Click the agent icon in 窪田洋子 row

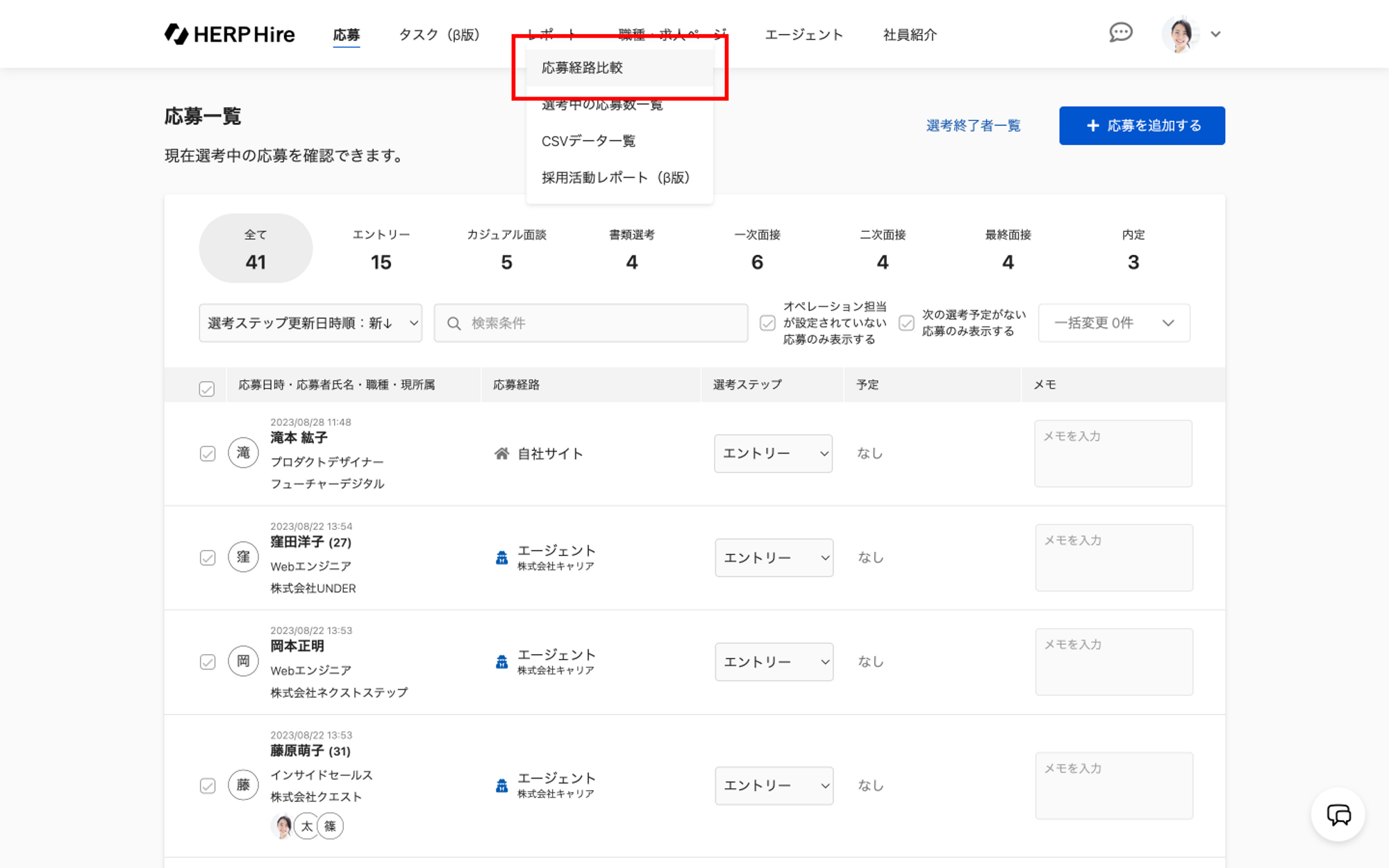coord(501,558)
